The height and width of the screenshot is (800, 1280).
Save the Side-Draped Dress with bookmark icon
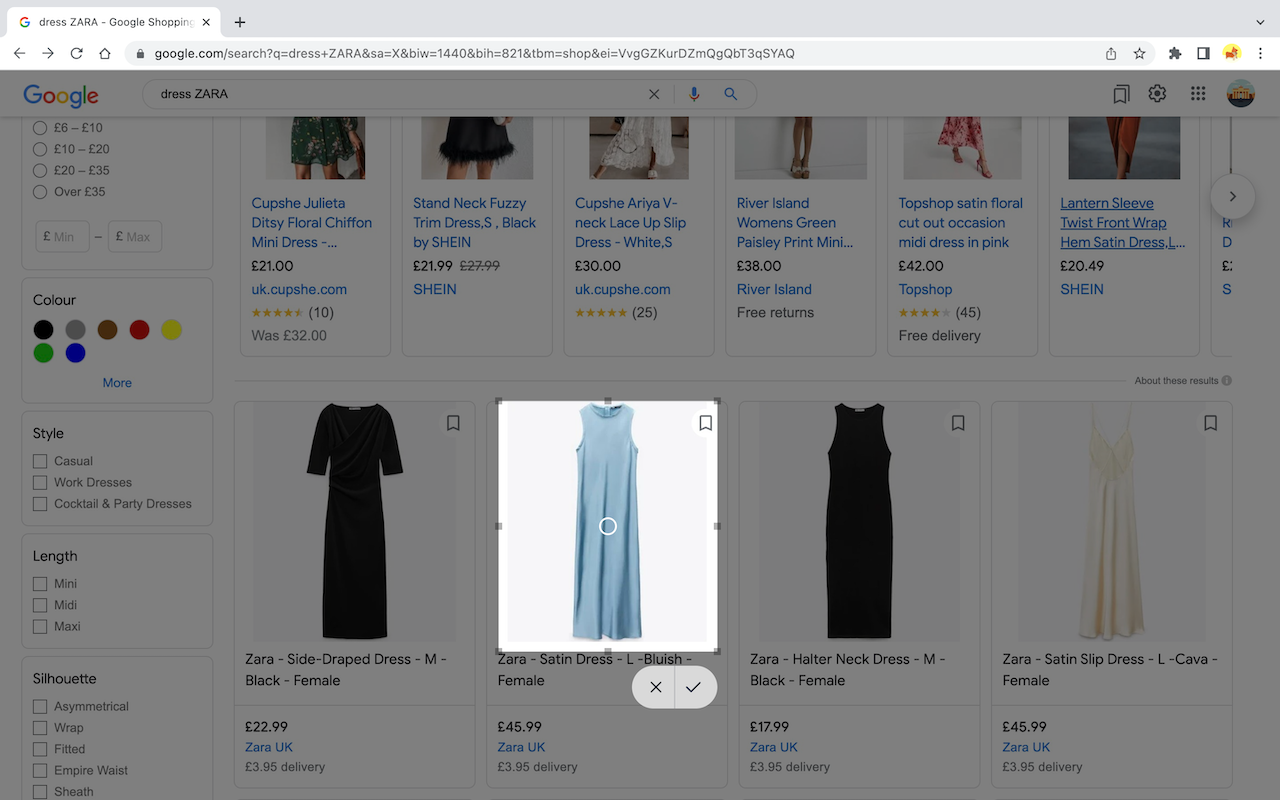[x=453, y=423]
